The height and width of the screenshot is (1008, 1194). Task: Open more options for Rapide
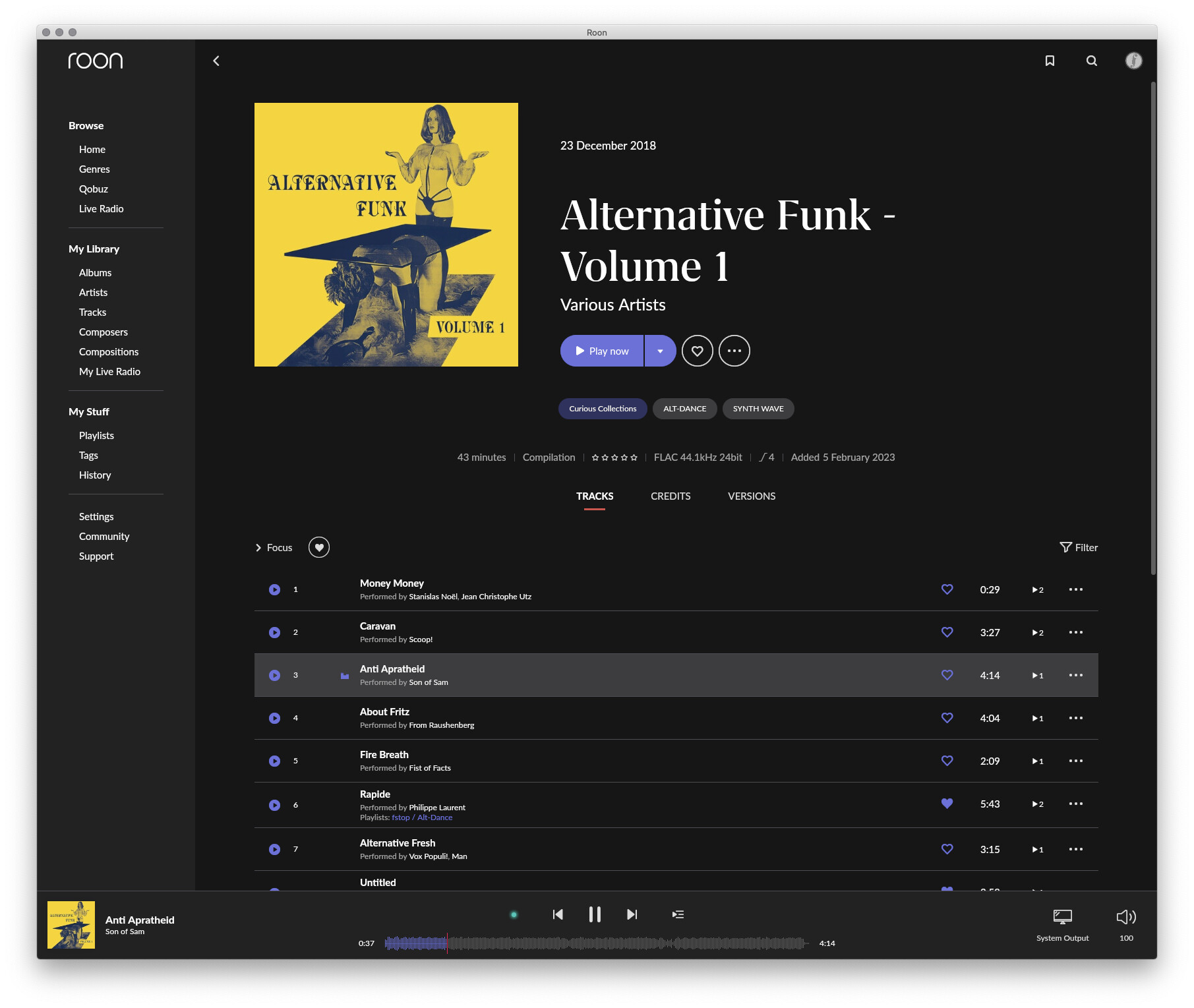[1075, 804]
